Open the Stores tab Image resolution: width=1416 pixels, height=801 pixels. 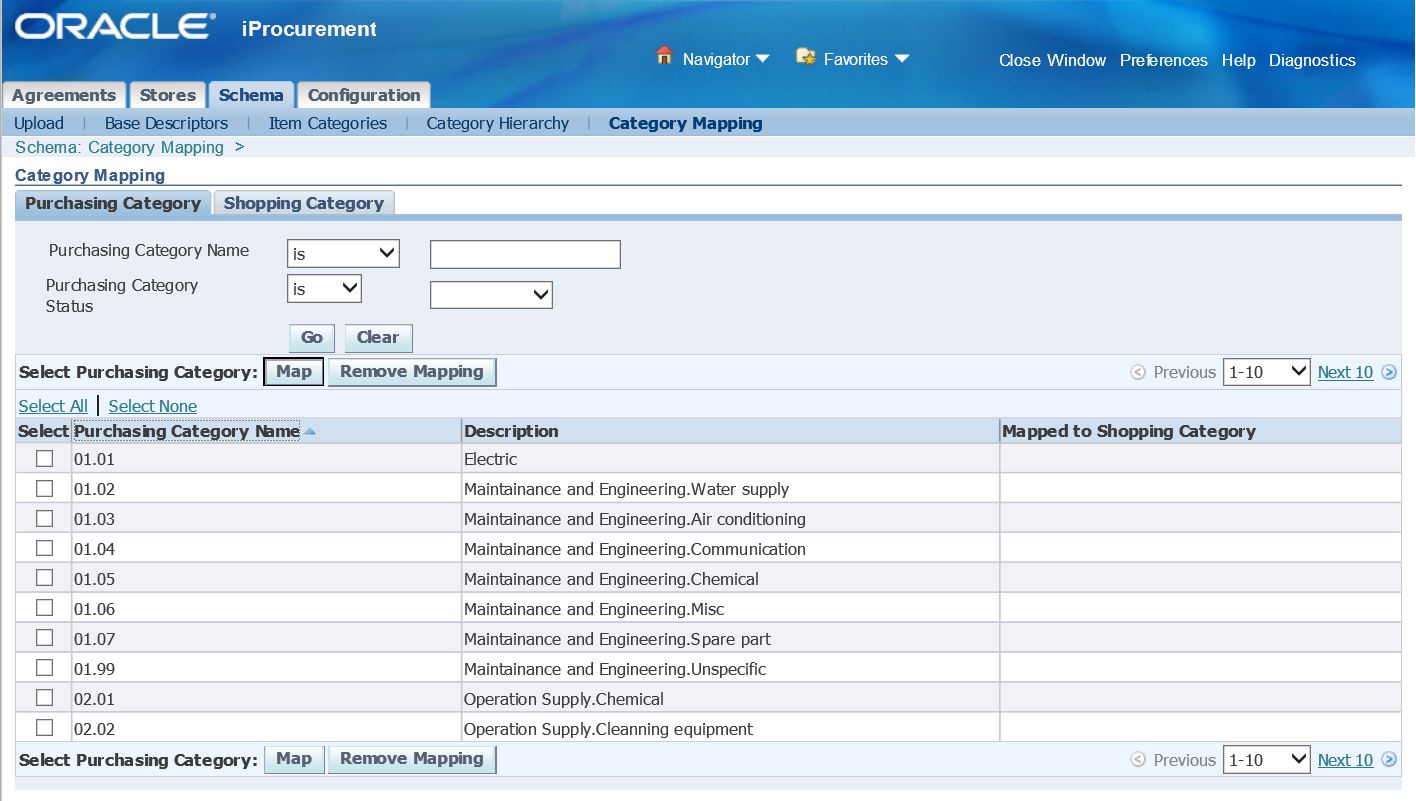[x=167, y=95]
